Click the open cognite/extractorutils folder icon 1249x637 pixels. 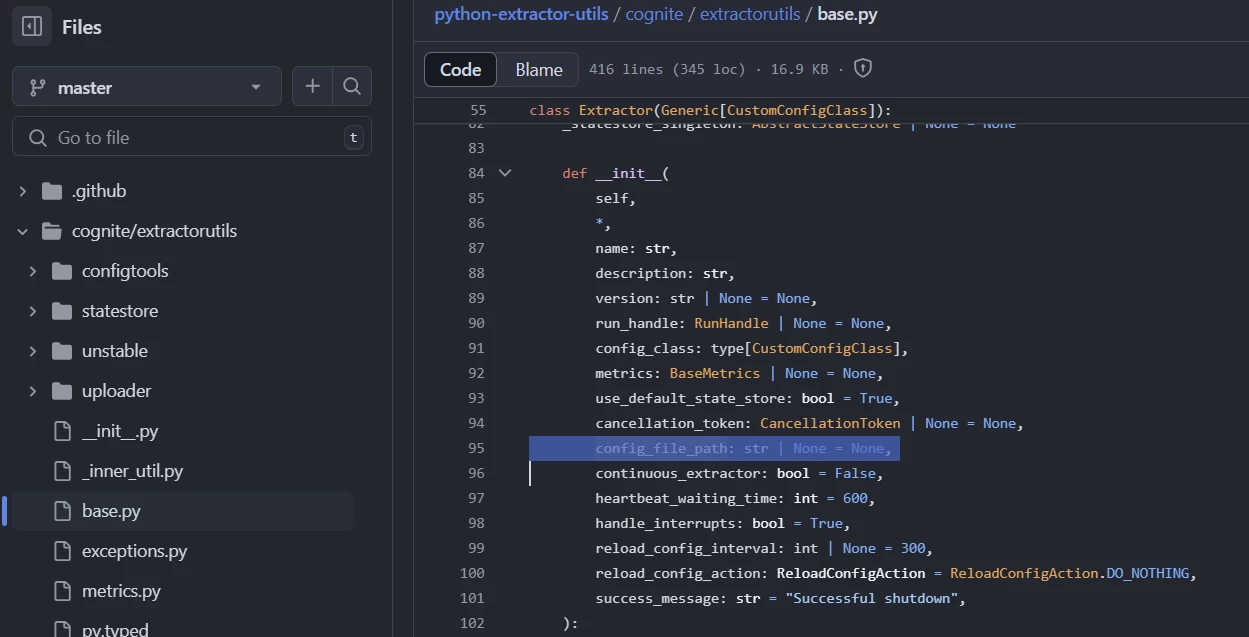coord(52,231)
